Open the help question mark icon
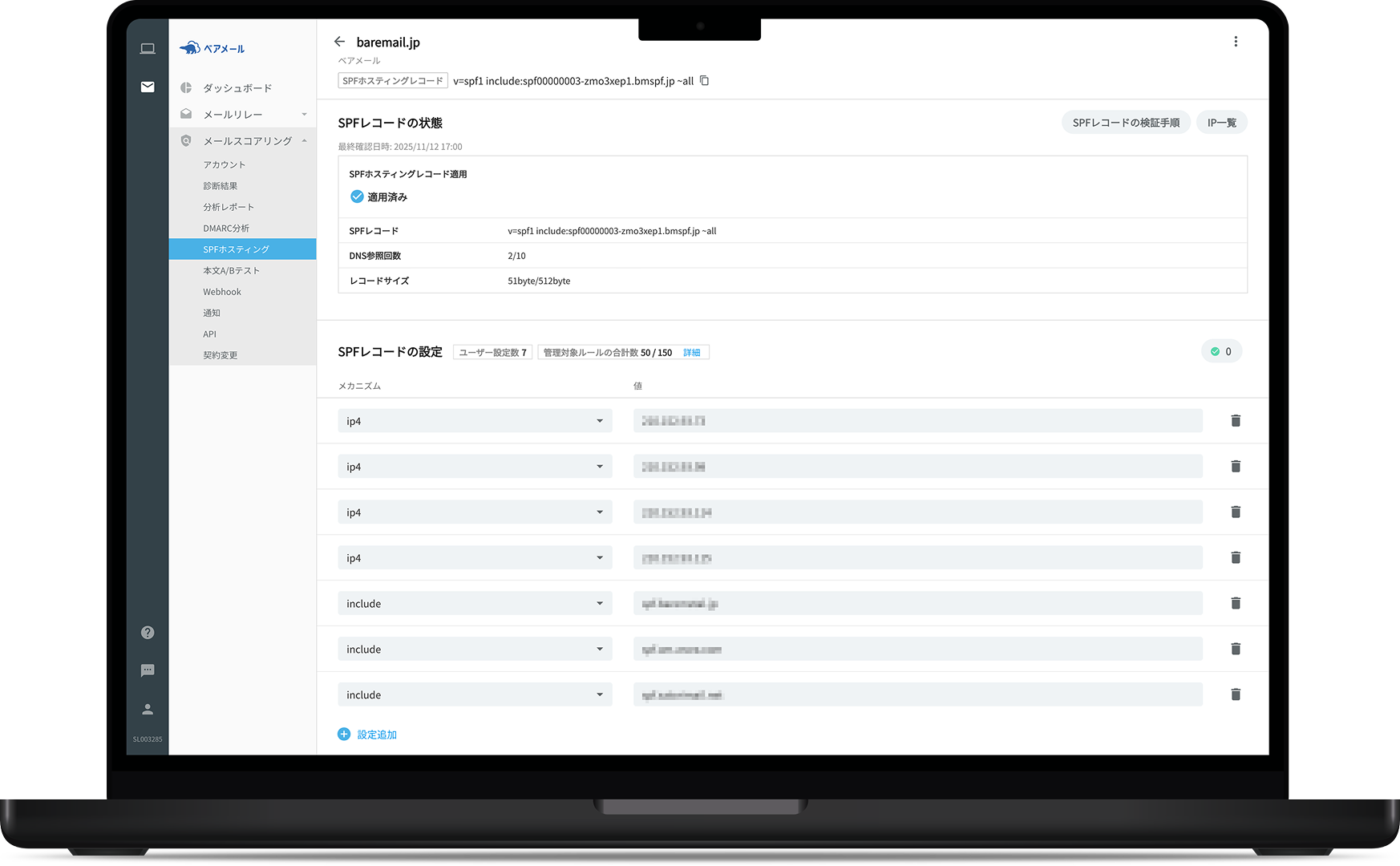Screen dimensions: 1400x866 148,633
